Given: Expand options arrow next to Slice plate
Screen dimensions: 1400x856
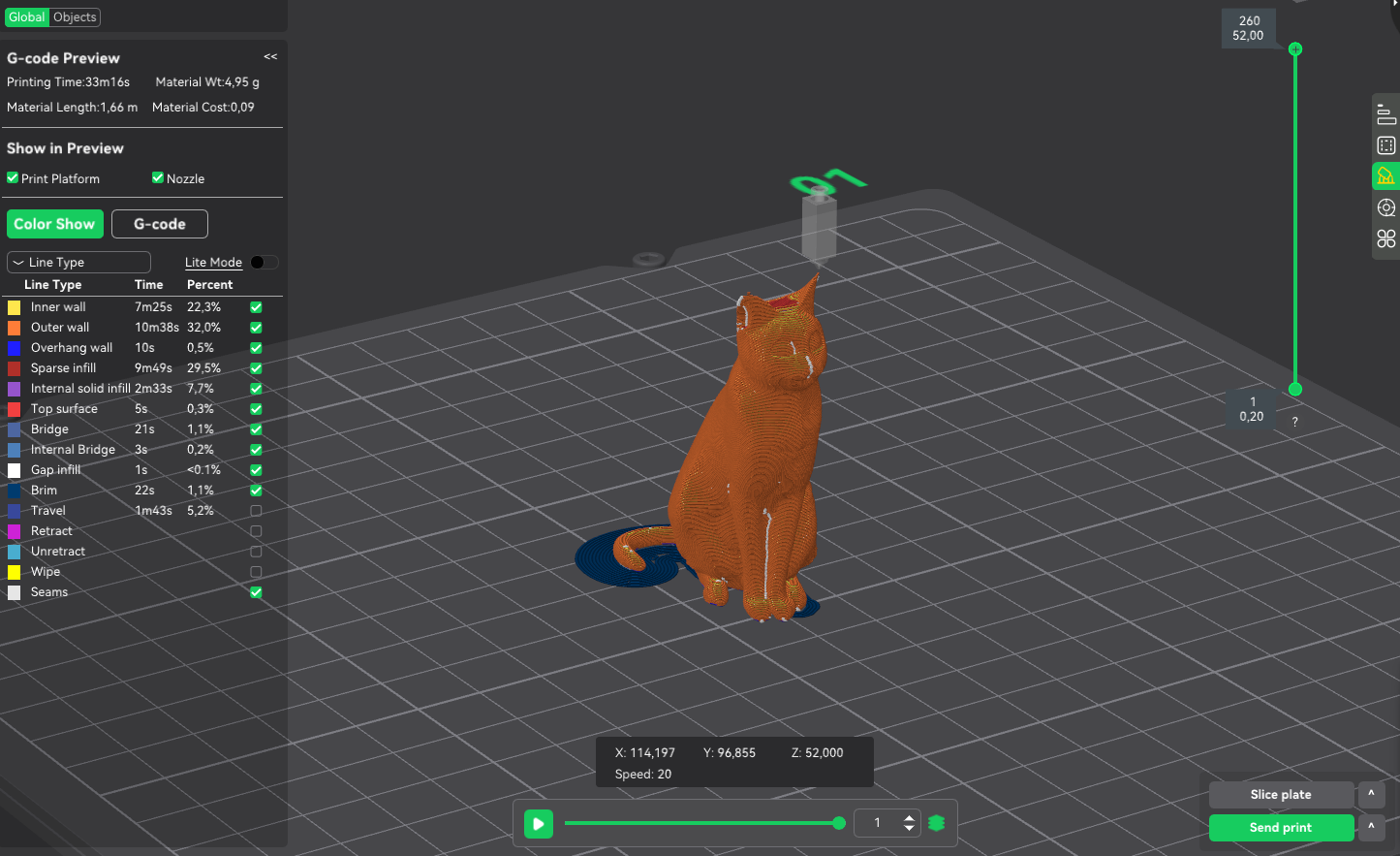Looking at the screenshot, I should click(x=1371, y=794).
